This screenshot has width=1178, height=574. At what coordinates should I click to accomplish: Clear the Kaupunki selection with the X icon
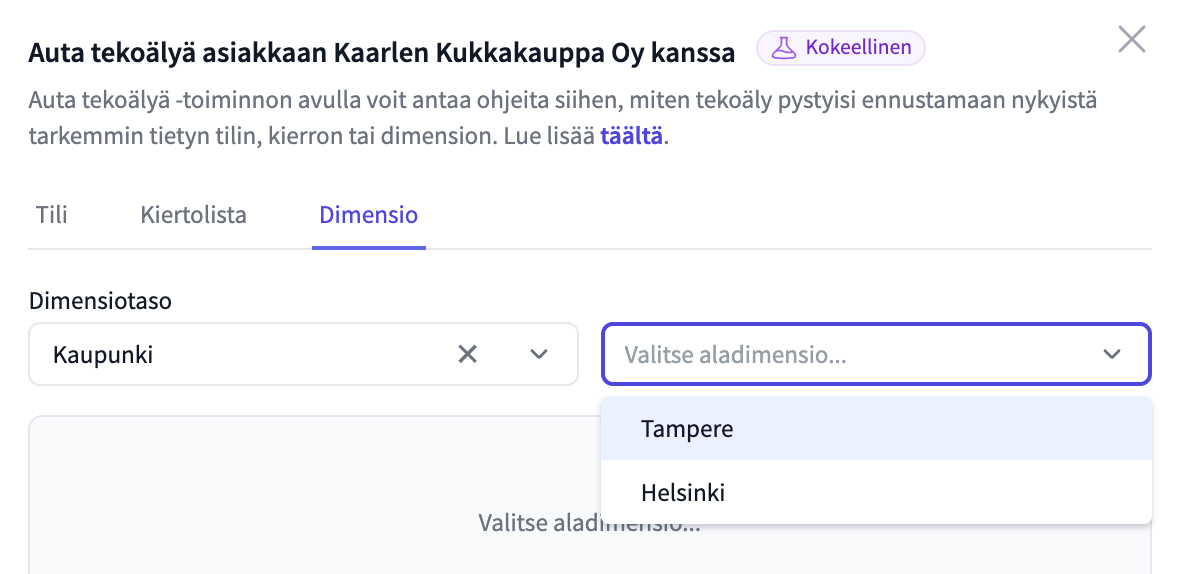467,354
